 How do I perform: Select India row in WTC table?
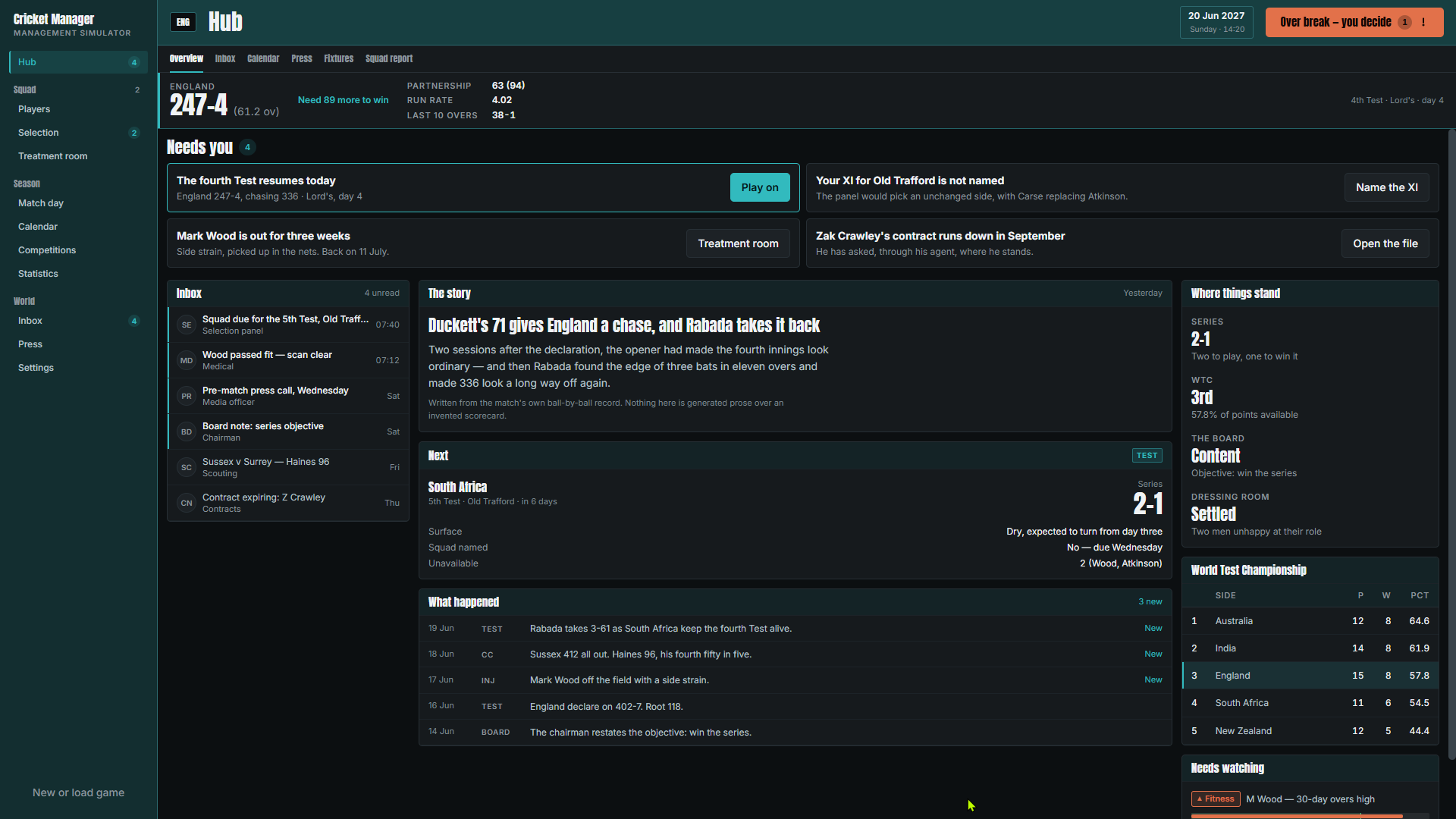tap(1310, 648)
